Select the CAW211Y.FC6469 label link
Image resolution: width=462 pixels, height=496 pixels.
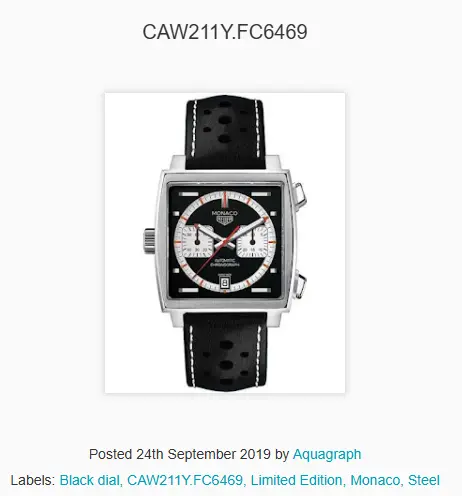pyautogui.click(x=185, y=480)
